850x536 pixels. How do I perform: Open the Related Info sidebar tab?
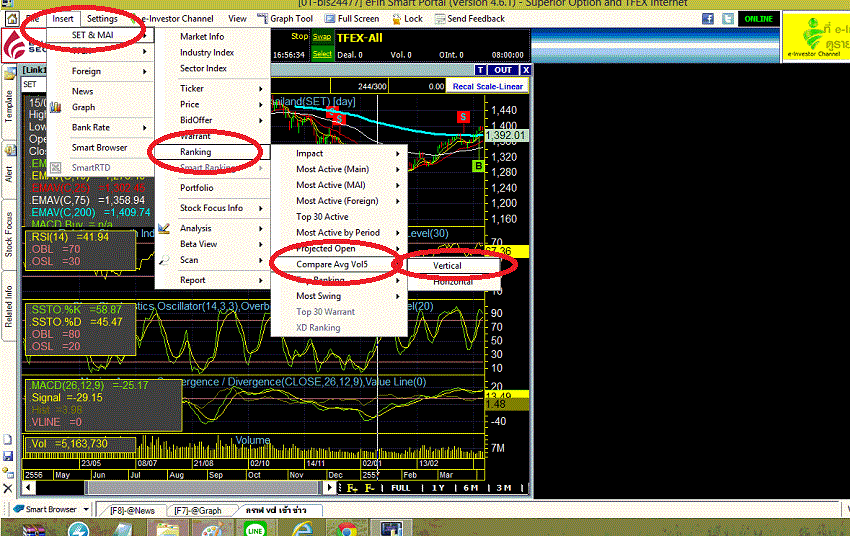(9, 306)
